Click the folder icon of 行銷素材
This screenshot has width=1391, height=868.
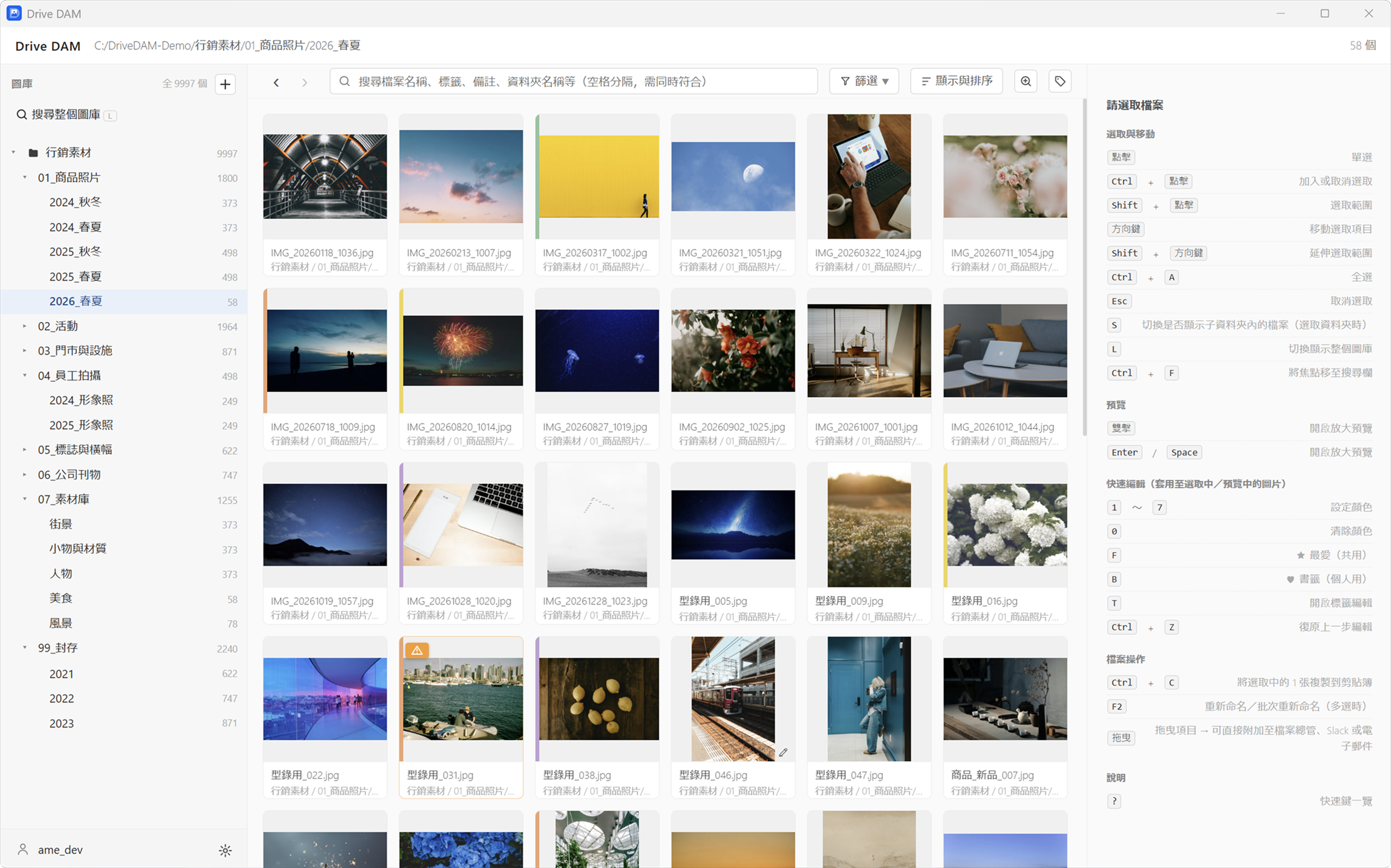(x=33, y=153)
